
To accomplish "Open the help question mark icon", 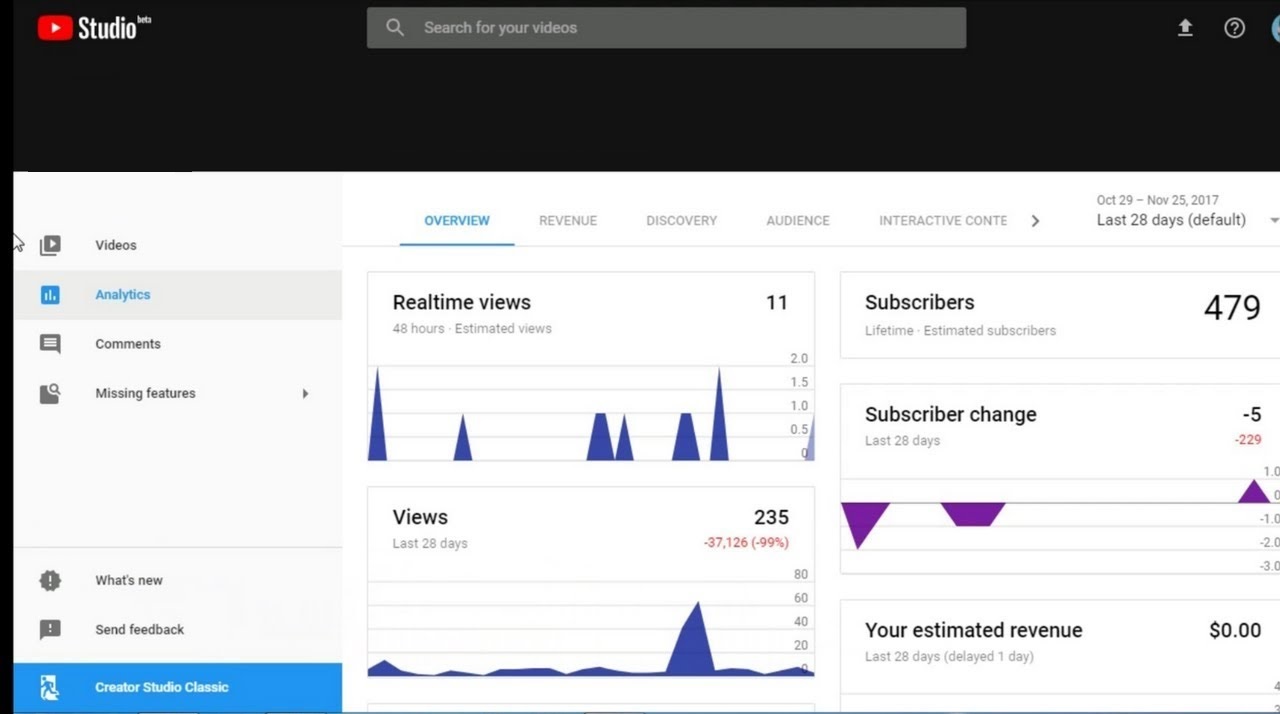I will 1235,28.
